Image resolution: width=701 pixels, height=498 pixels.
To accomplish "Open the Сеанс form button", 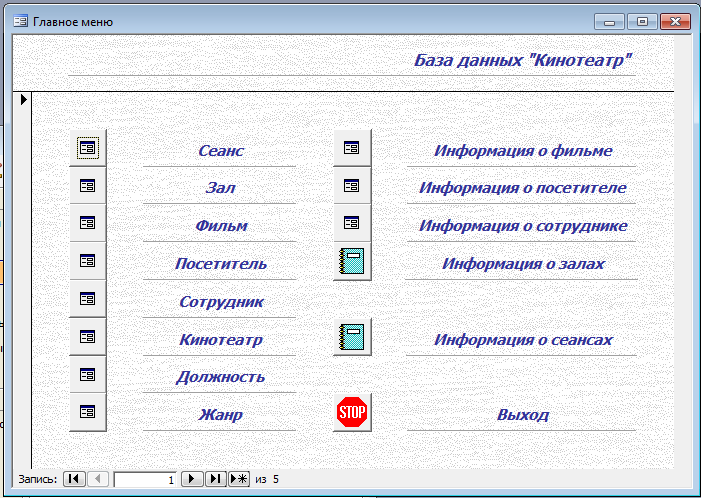I will [x=88, y=148].
